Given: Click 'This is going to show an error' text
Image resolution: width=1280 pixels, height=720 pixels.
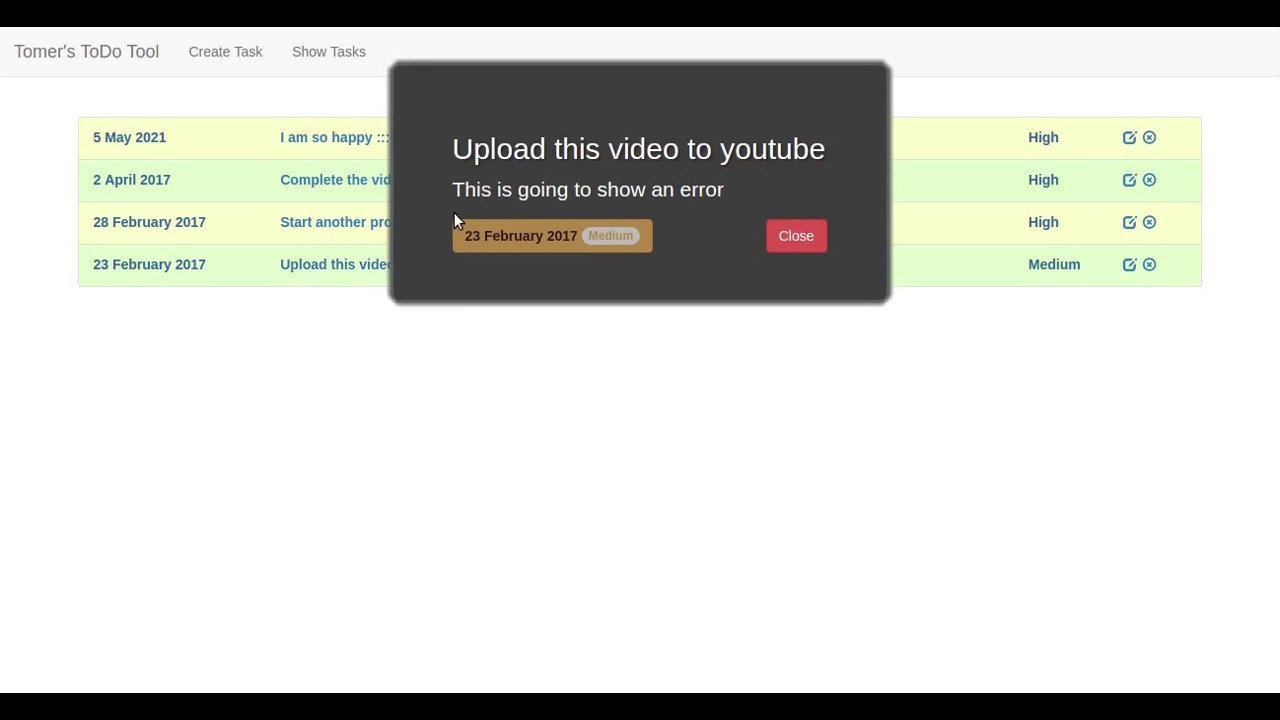Looking at the screenshot, I should coord(587,190).
